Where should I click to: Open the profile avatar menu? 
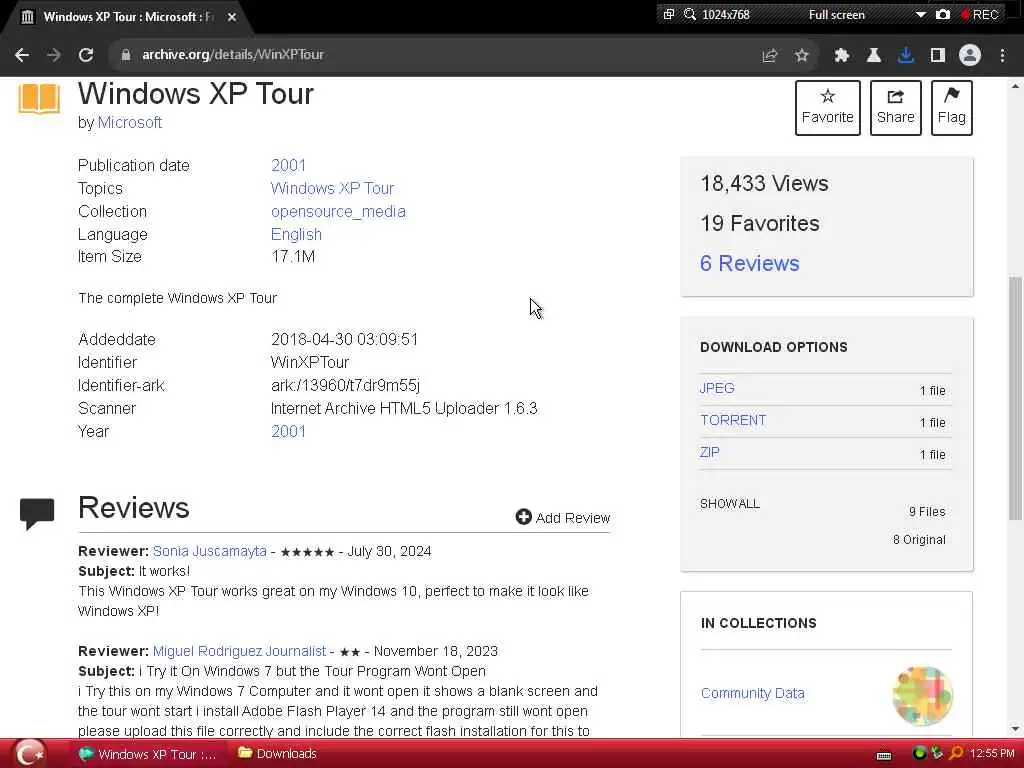(x=970, y=56)
